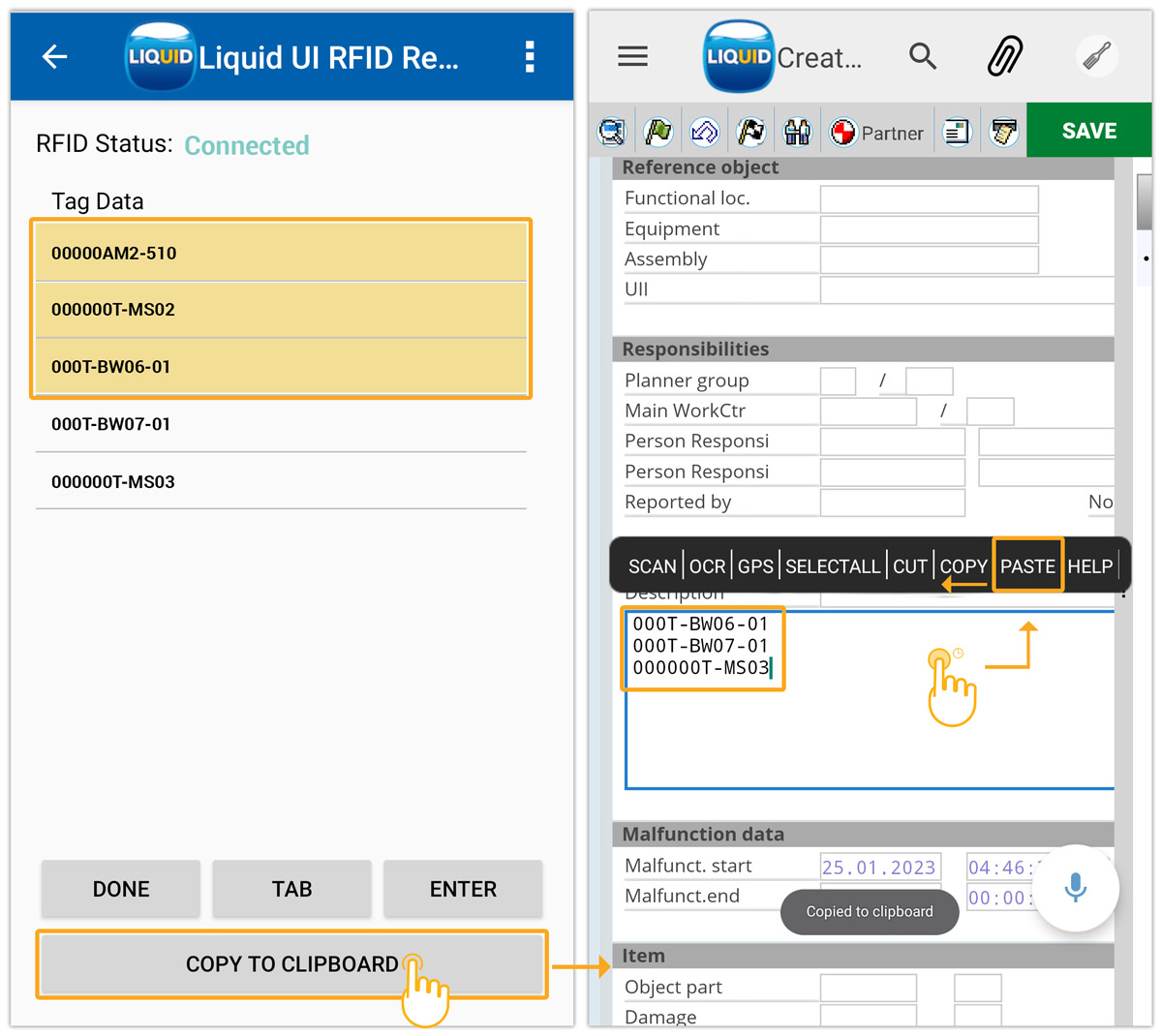Open notes via the document icon near SAVE
1162x1036 pixels.
point(957,130)
